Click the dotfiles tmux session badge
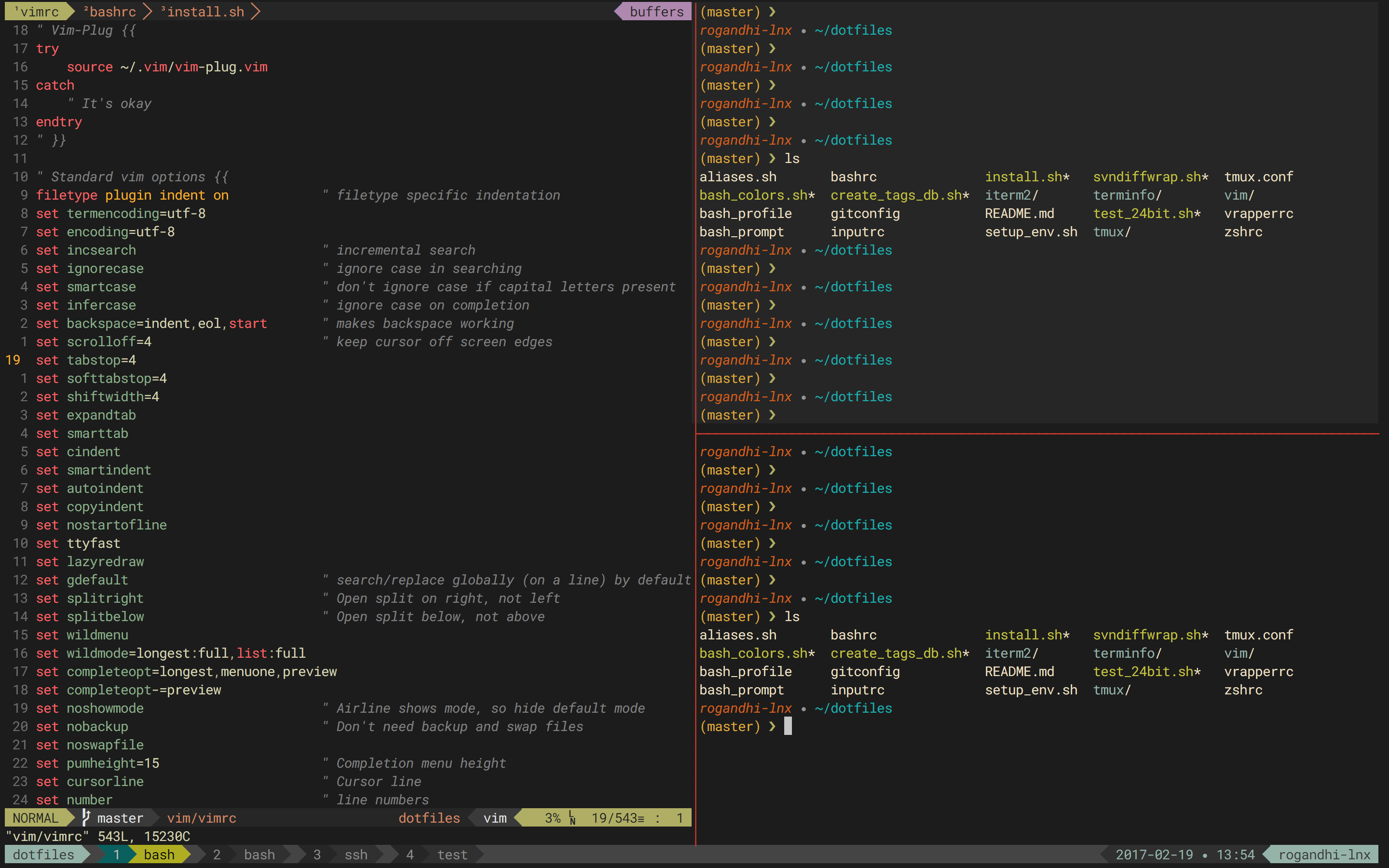This screenshot has width=1389, height=868. click(x=43, y=855)
